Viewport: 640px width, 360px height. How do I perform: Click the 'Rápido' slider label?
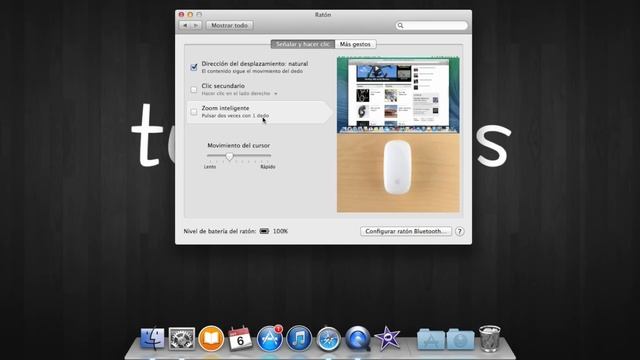(x=268, y=167)
